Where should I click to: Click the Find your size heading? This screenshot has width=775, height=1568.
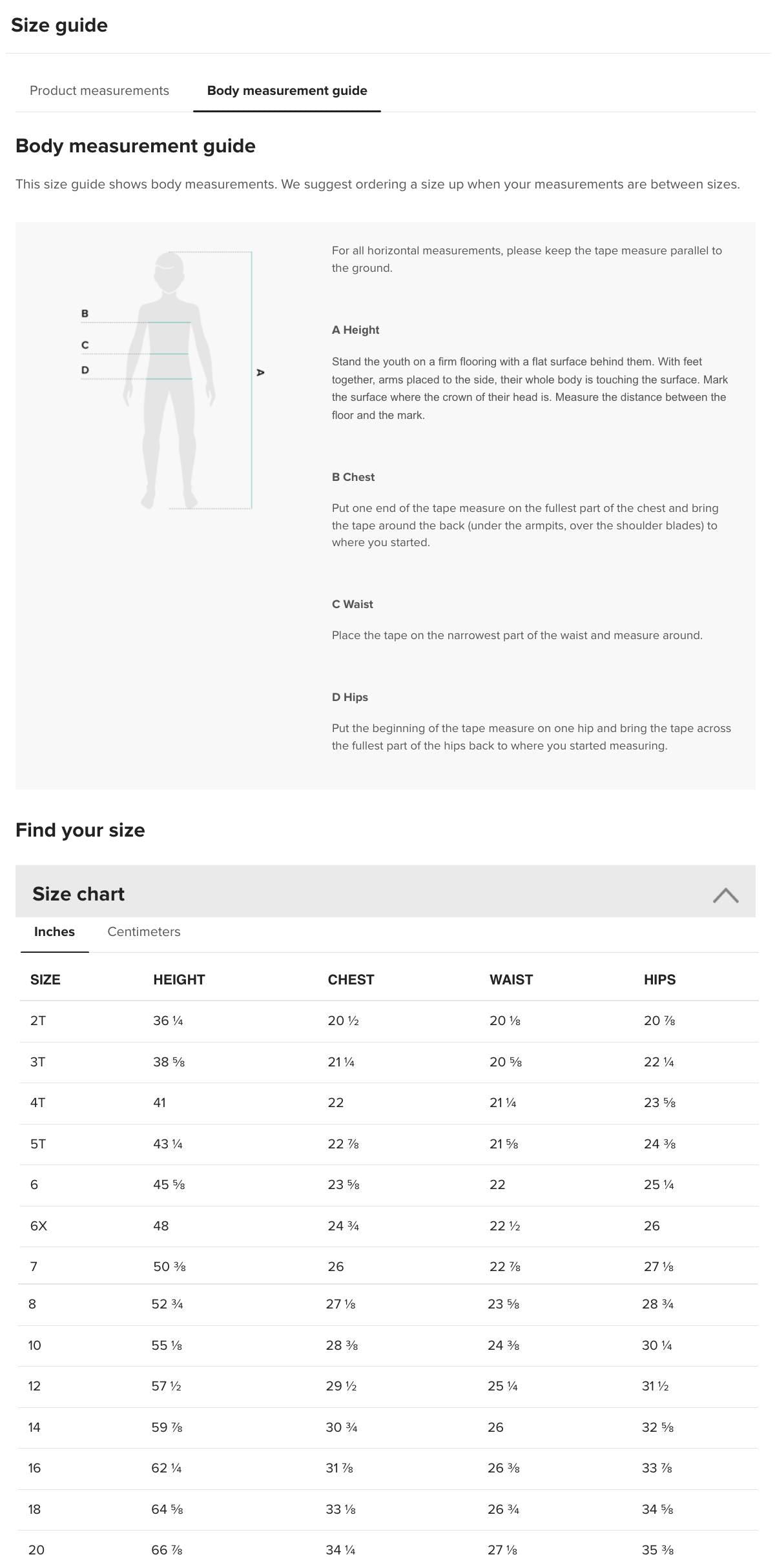(81, 830)
